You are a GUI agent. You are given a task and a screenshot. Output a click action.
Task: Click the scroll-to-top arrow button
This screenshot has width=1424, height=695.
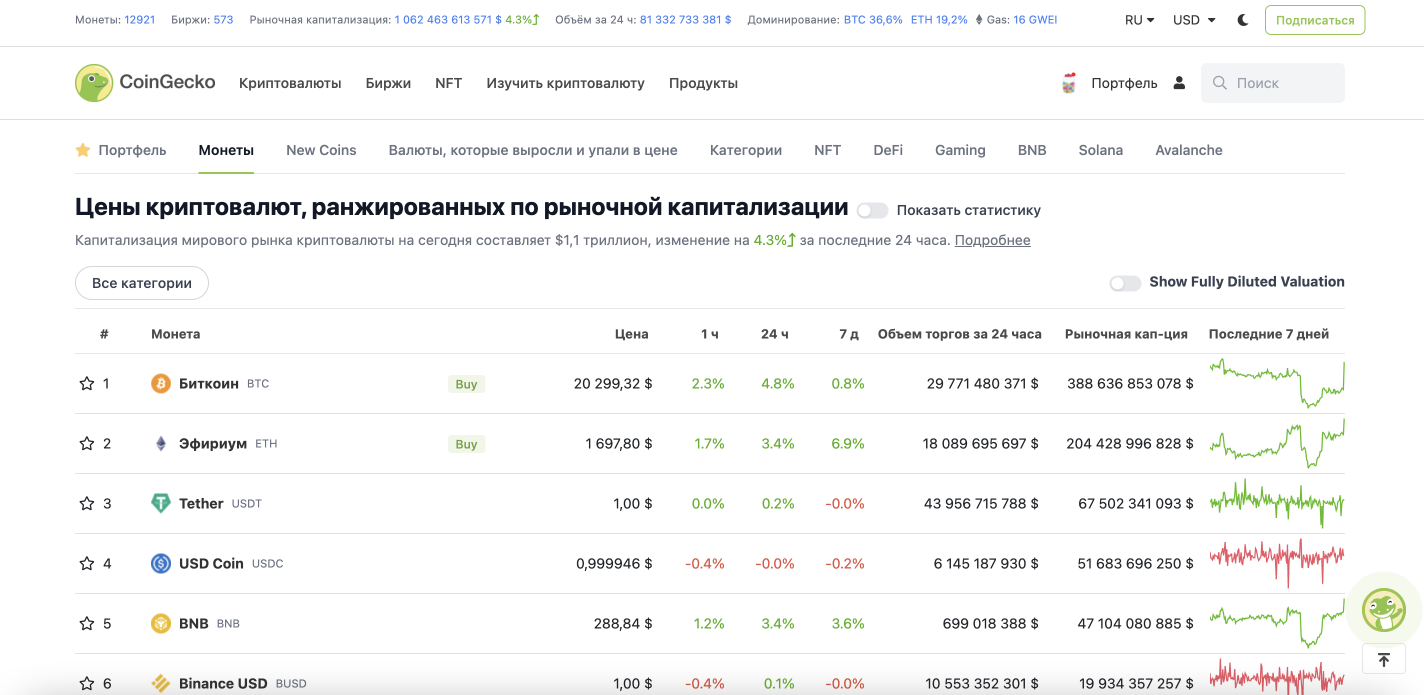click(x=1384, y=659)
